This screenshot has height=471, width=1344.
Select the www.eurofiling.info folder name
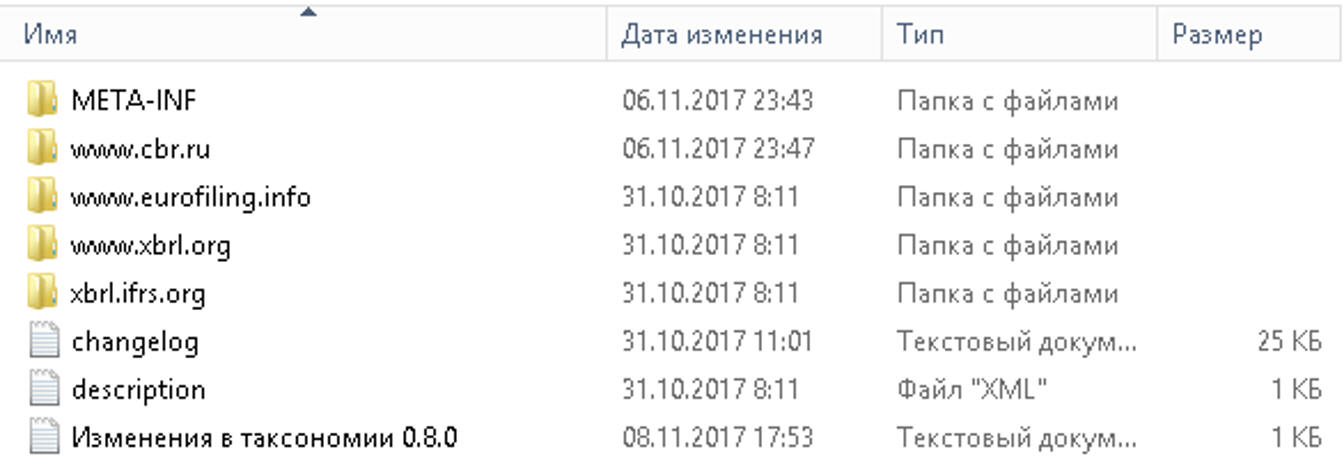coord(190,197)
